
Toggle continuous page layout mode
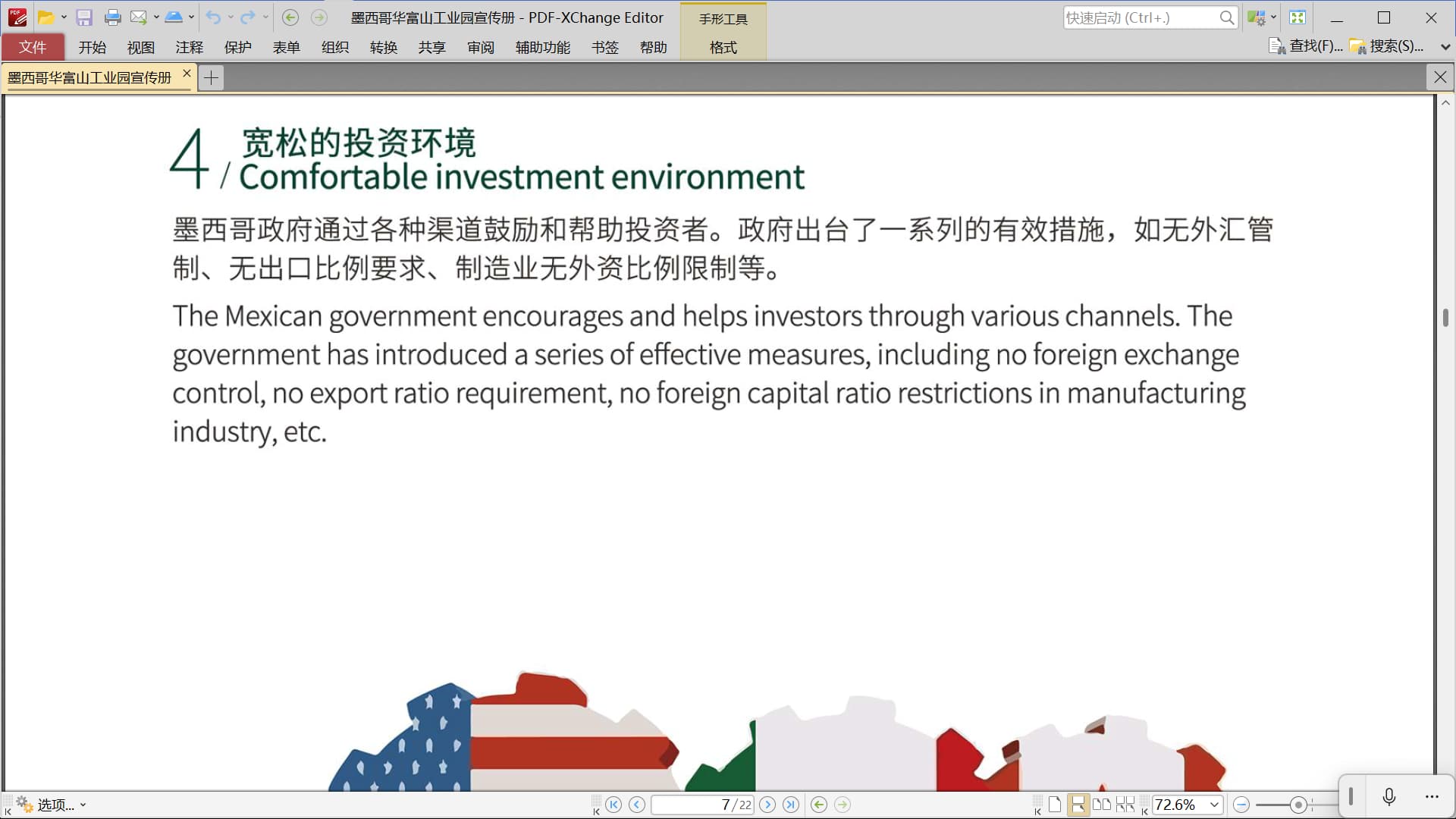point(1078,805)
